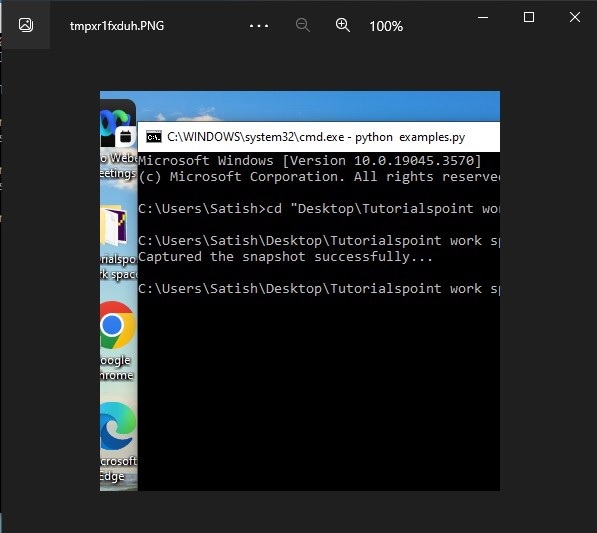Click the small calendar icon overlay
This screenshot has height=533, width=597.
126,136
